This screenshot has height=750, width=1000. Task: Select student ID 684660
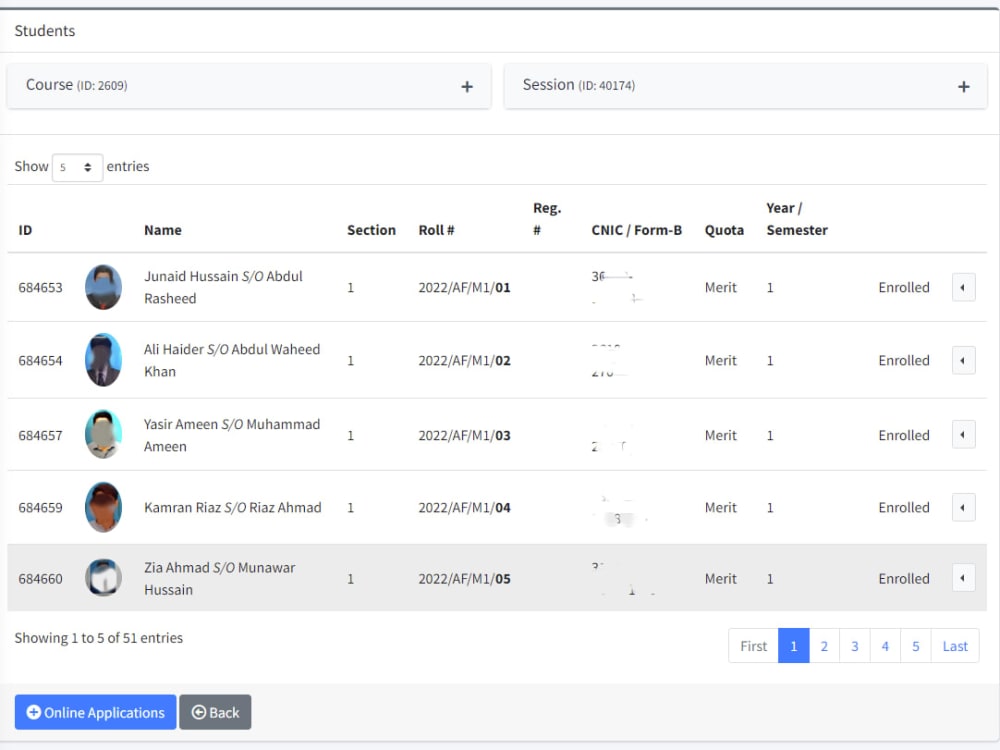[x=40, y=579]
